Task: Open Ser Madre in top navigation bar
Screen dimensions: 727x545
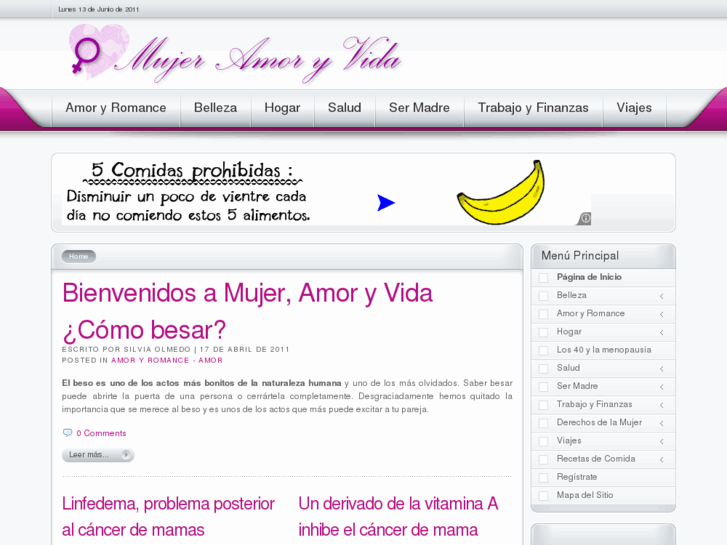Action: click(419, 108)
